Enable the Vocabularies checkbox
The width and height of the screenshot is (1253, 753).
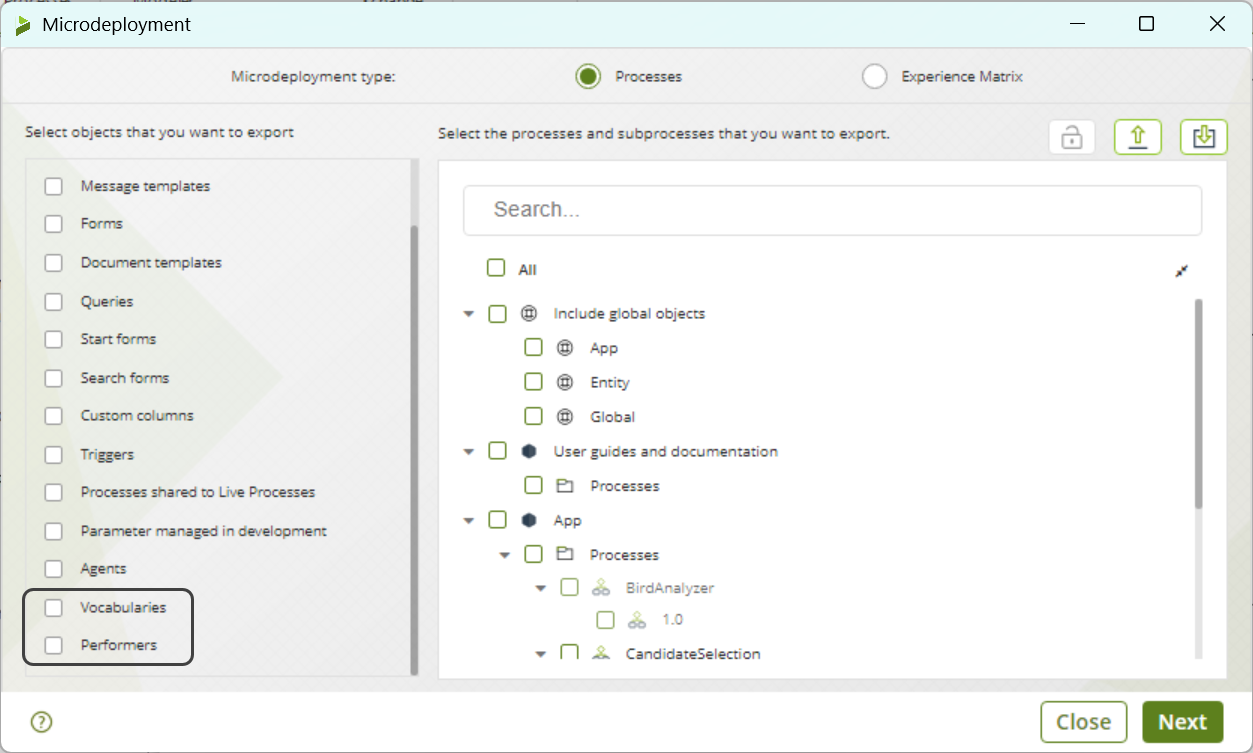coord(54,608)
